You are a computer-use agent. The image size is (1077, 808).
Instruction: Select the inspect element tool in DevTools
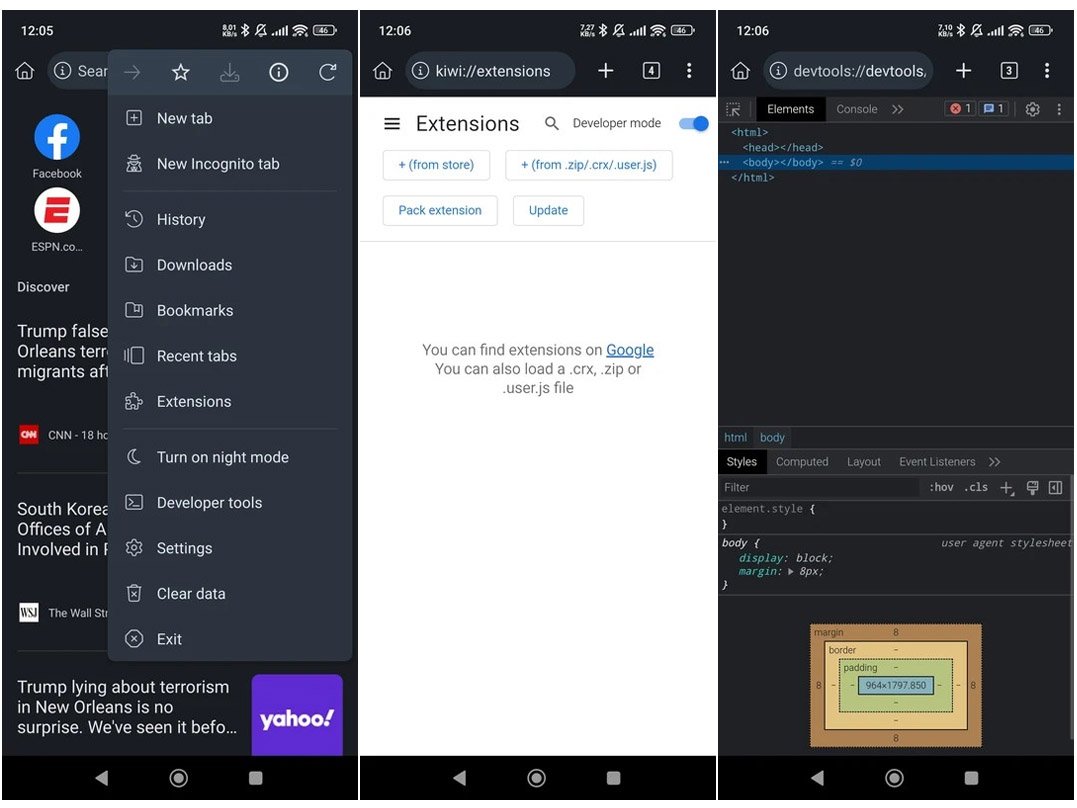(733, 108)
